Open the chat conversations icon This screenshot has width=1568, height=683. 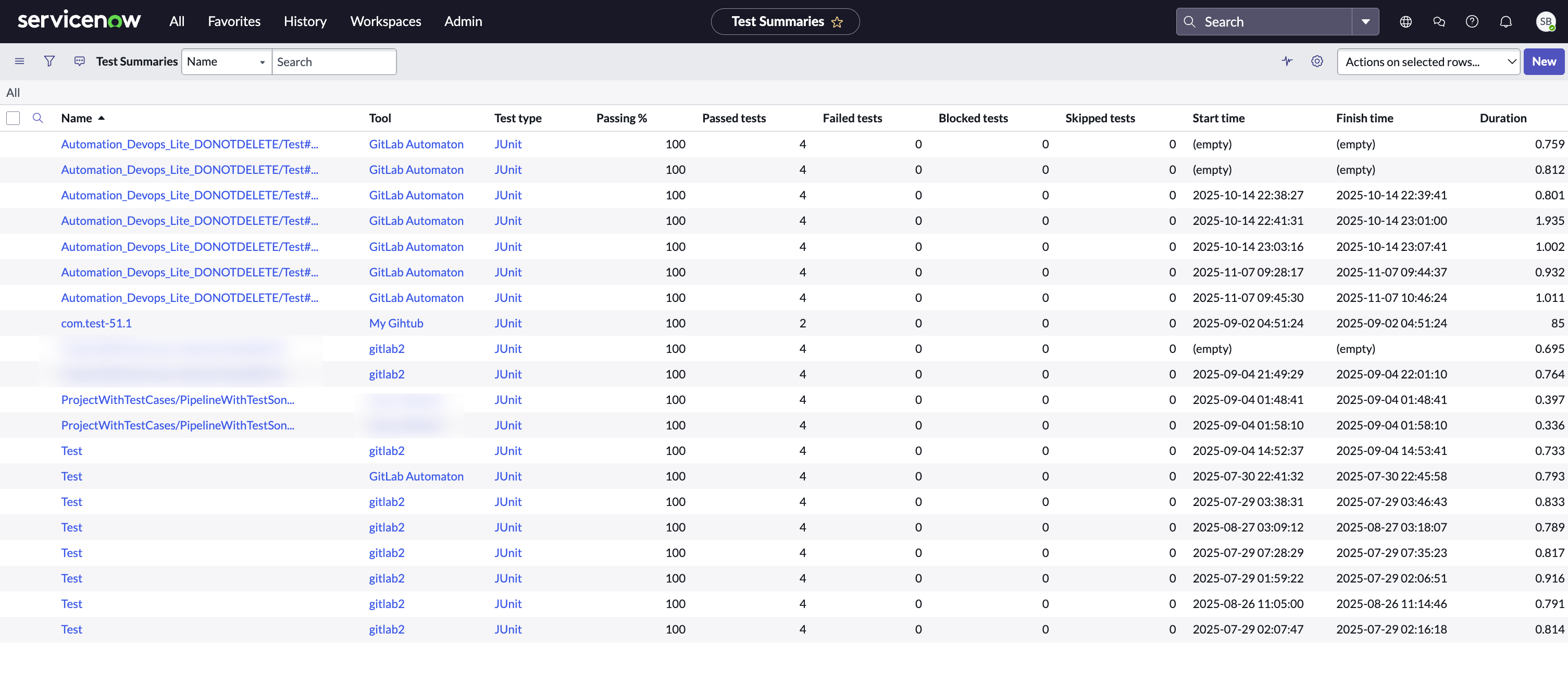coord(1439,21)
